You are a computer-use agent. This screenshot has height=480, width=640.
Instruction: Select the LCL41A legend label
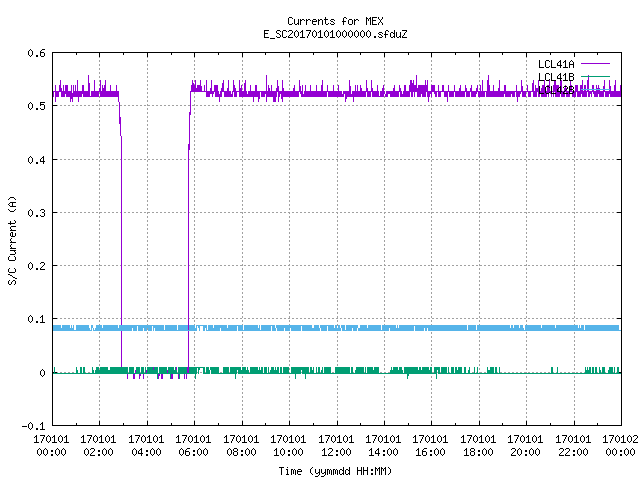[556, 64]
